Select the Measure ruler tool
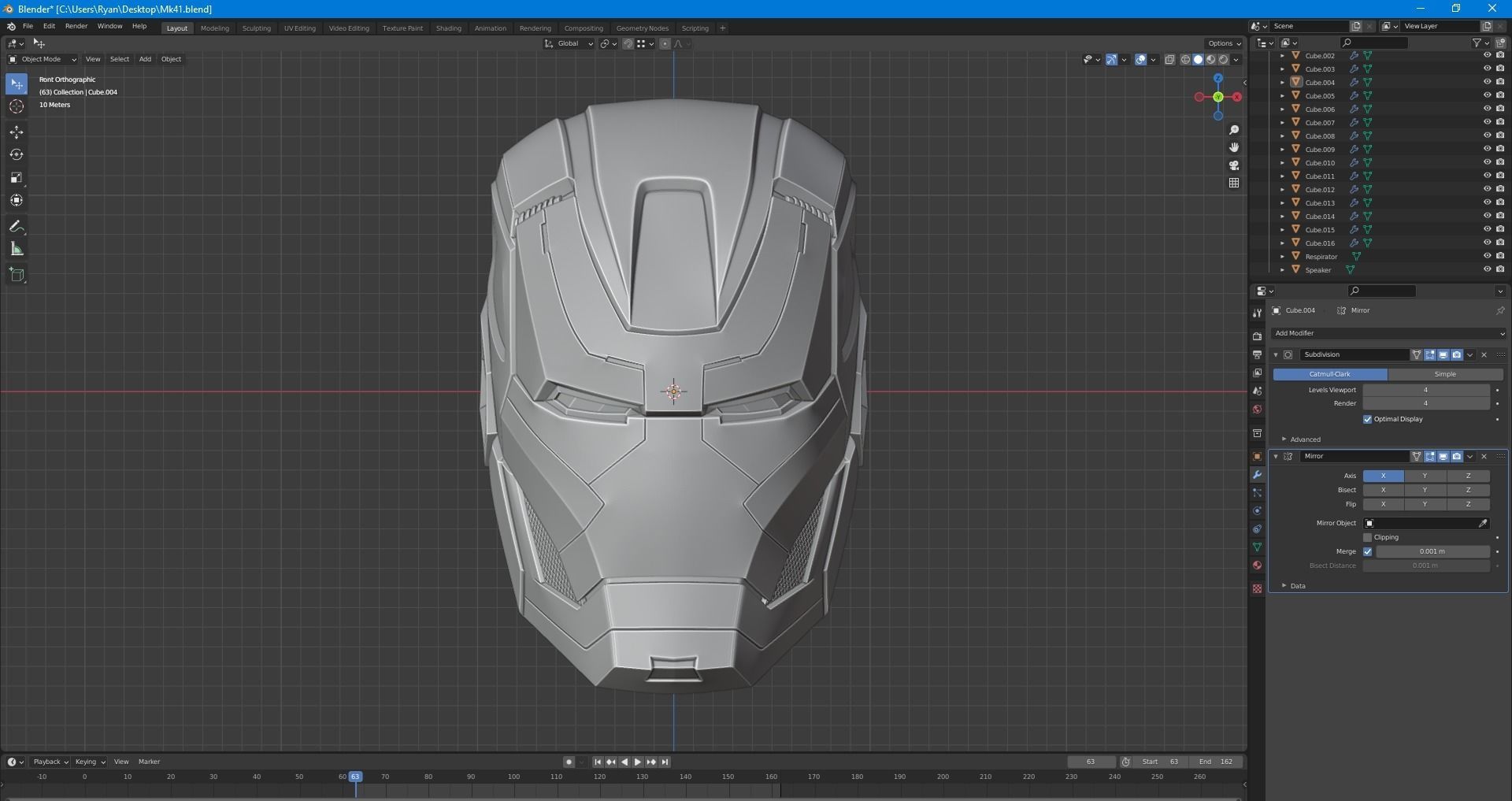 [17, 250]
